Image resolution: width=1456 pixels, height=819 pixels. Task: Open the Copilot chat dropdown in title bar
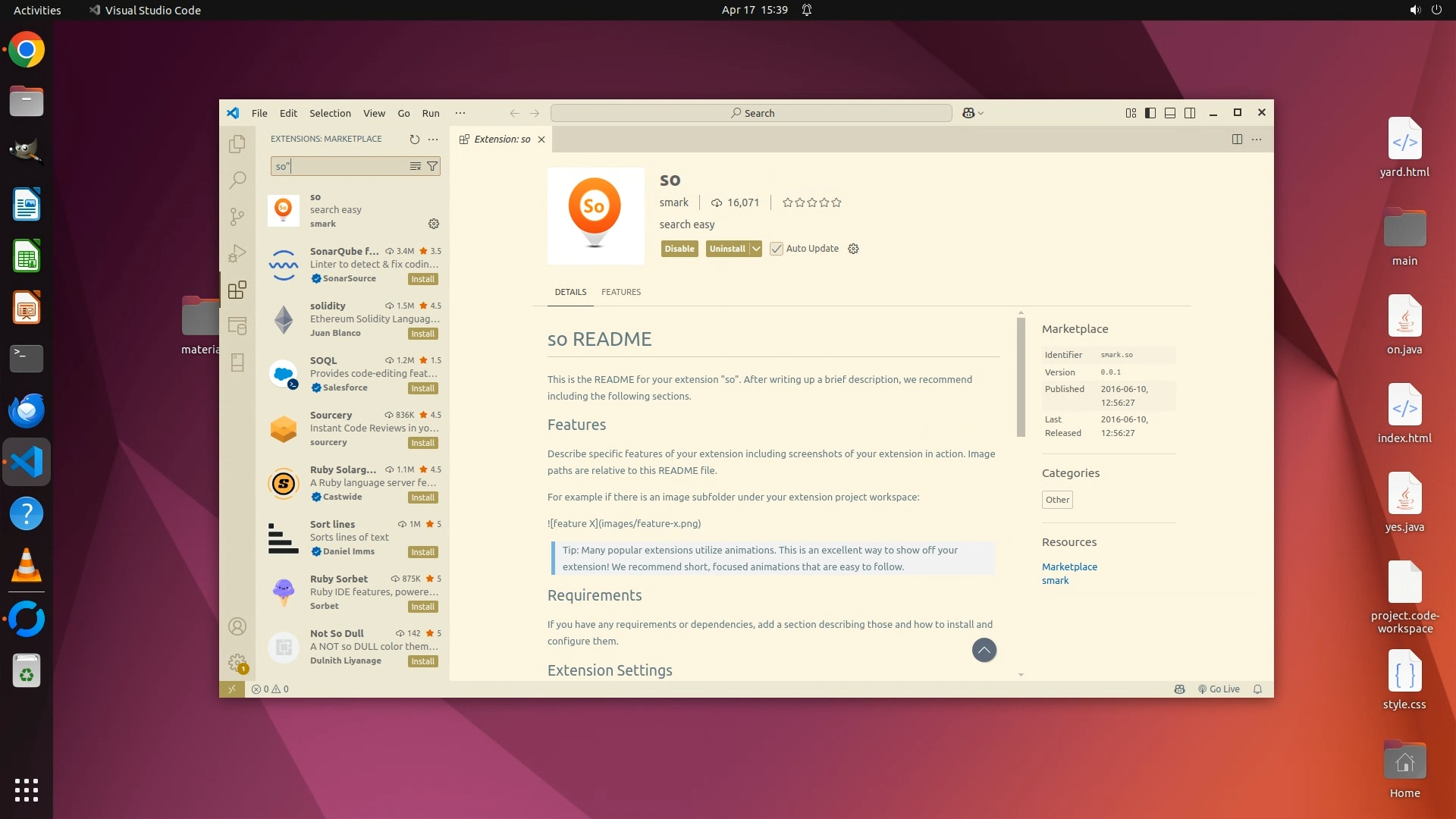point(981,113)
